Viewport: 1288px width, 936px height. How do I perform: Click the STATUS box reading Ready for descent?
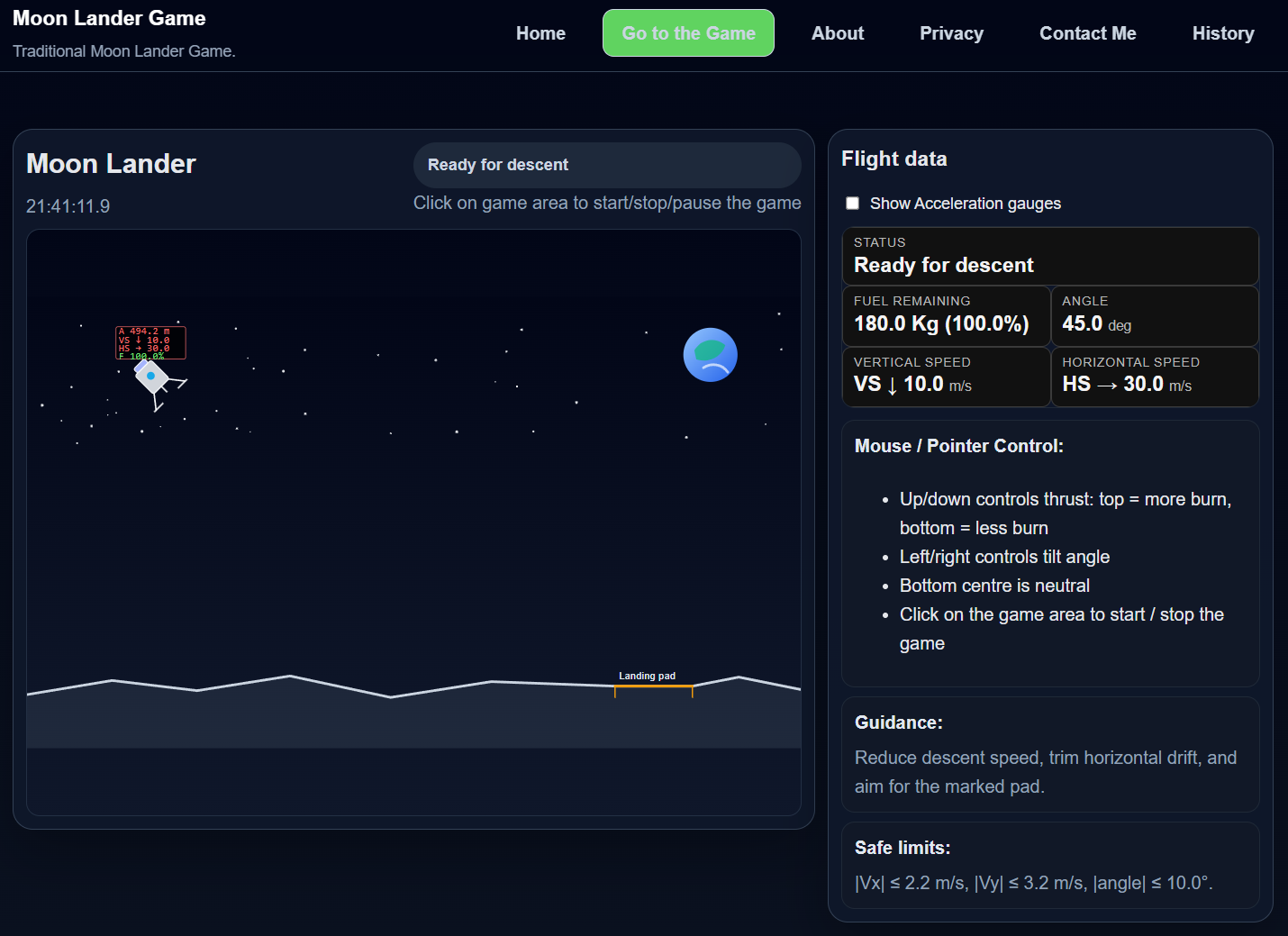pyautogui.click(x=1049, y=256)
